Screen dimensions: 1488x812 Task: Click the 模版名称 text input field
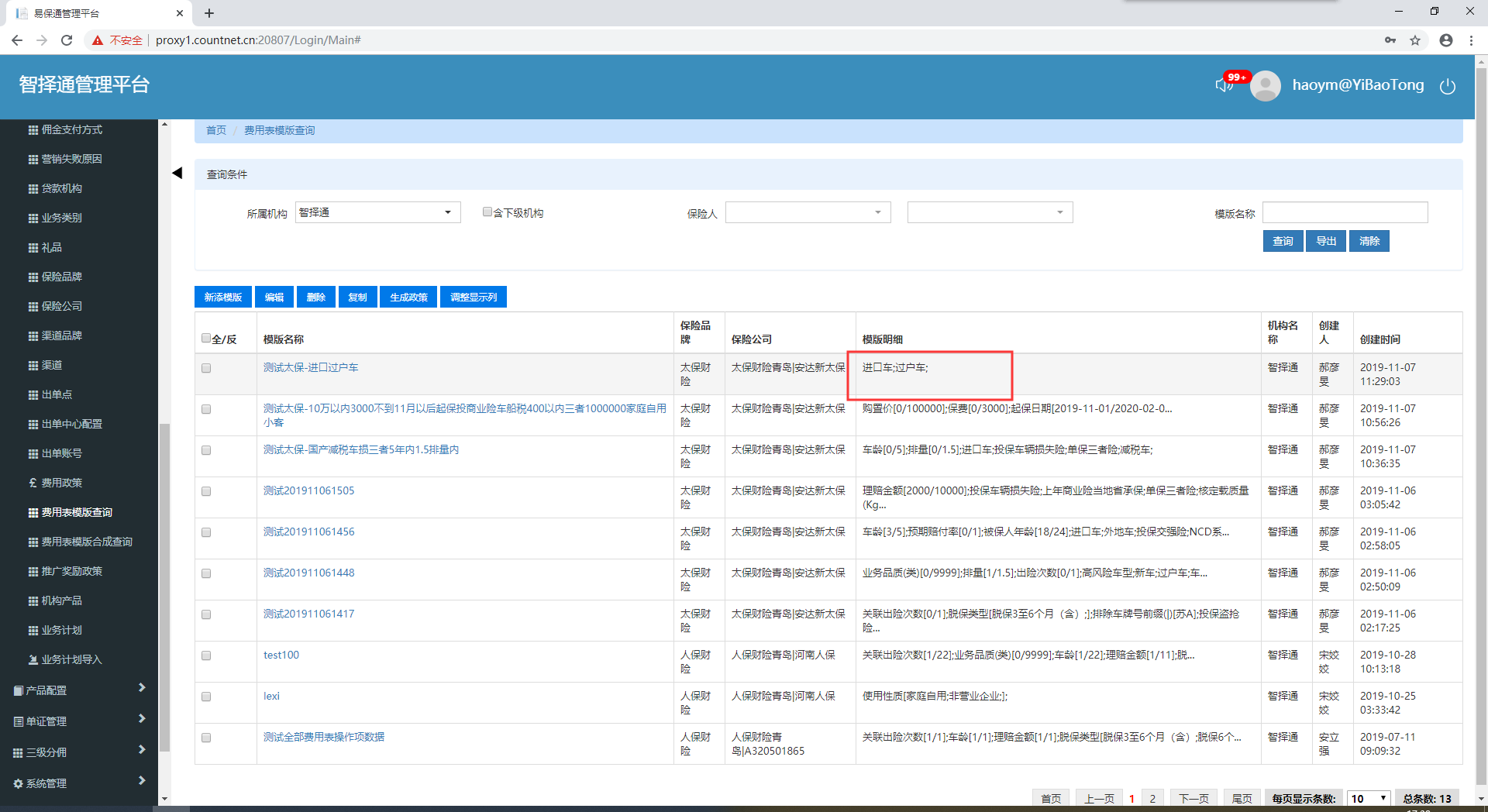(x=1345, y=212)
